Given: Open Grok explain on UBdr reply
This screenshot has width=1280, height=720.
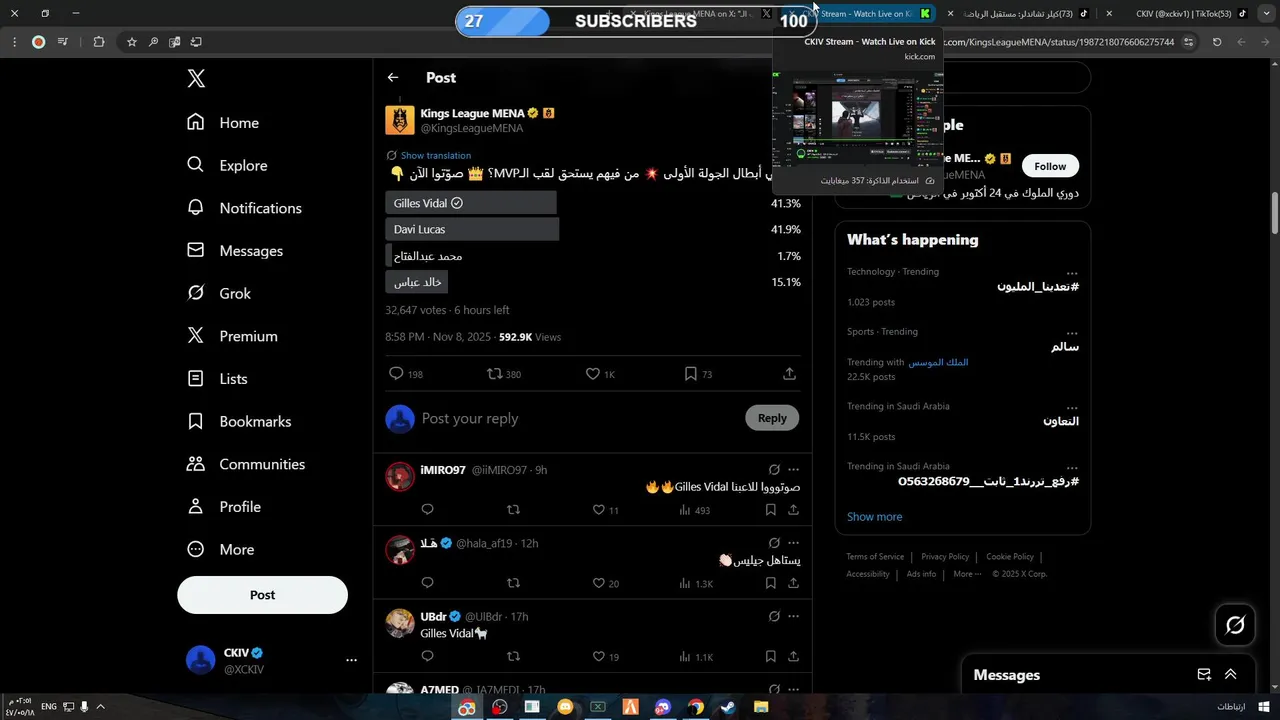Looking at the screenshot, I should click(x=774, y=617).
